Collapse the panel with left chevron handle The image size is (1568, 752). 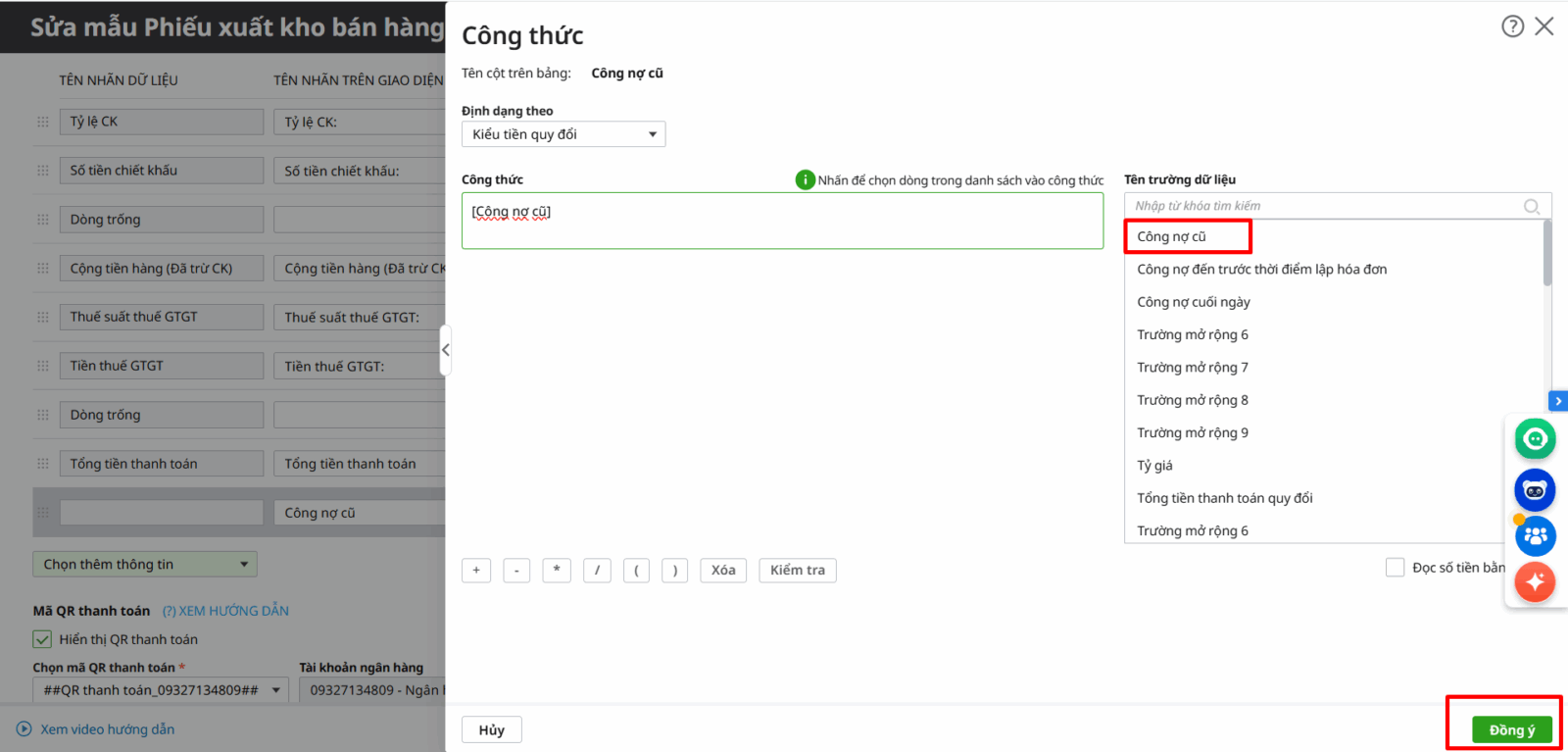click(x=446, y=350)
